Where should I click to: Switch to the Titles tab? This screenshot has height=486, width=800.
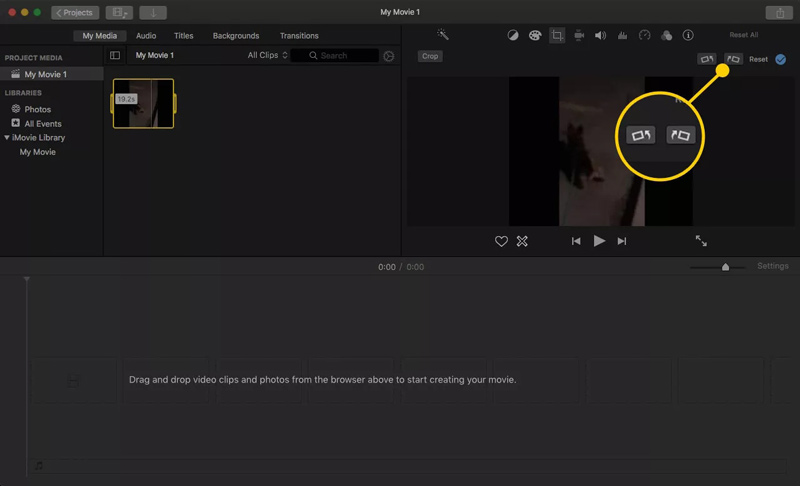point(184,36)
